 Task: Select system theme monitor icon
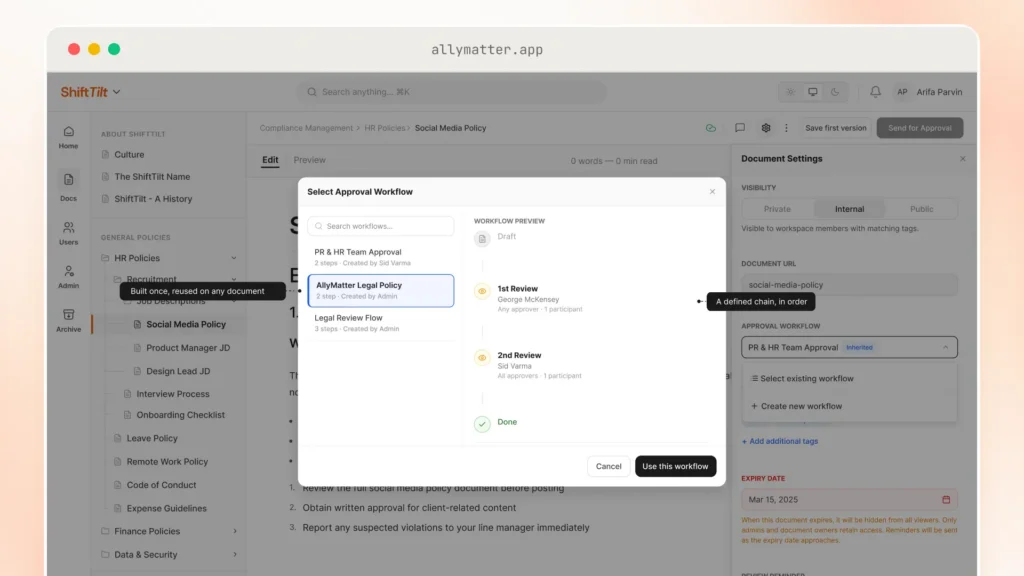click(x=812, y=92)
